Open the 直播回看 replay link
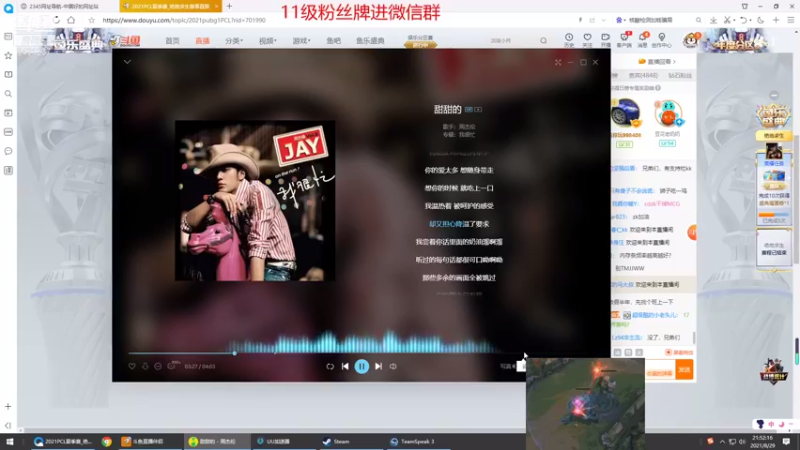This screenshot has height=450, width=800. 657,62
